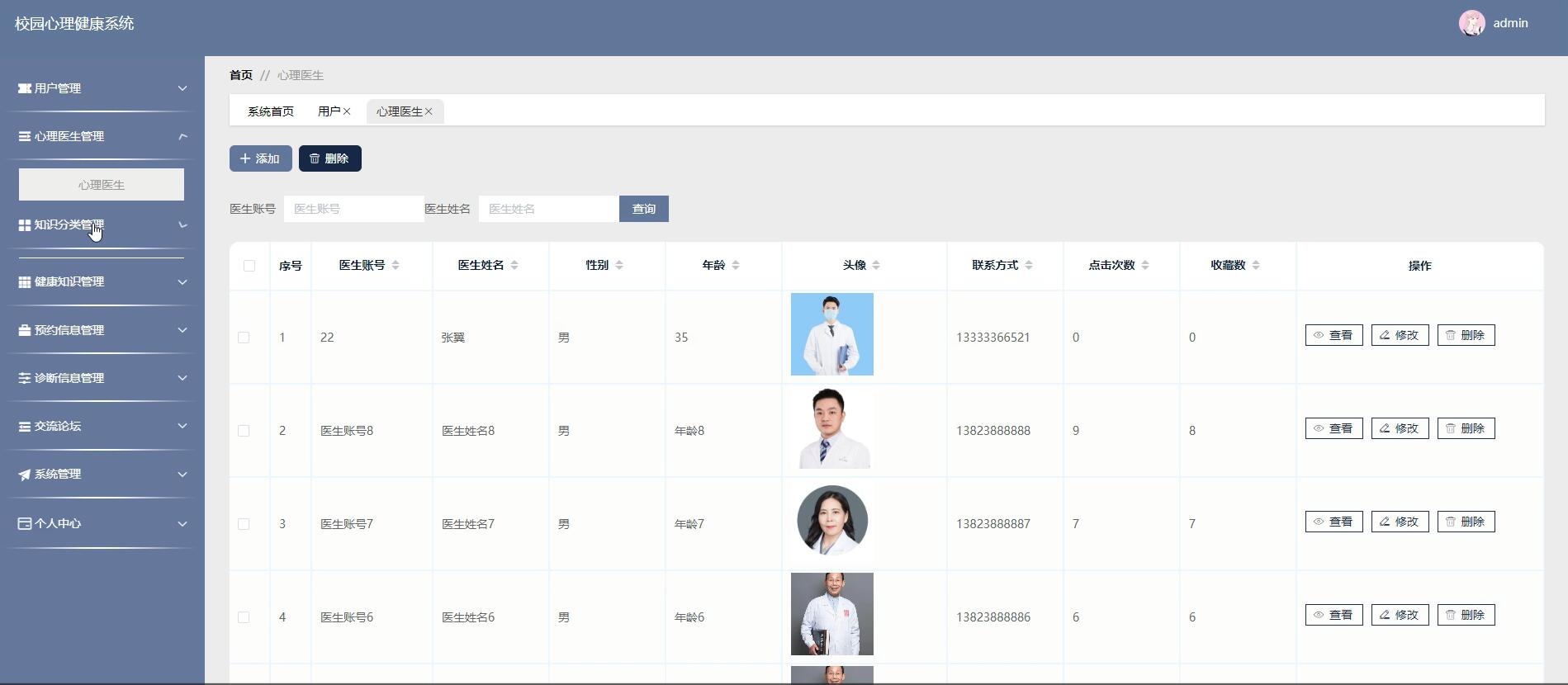
Task: Open 医生姓名7's round avatar photo
Action: [x=832, y=521]
